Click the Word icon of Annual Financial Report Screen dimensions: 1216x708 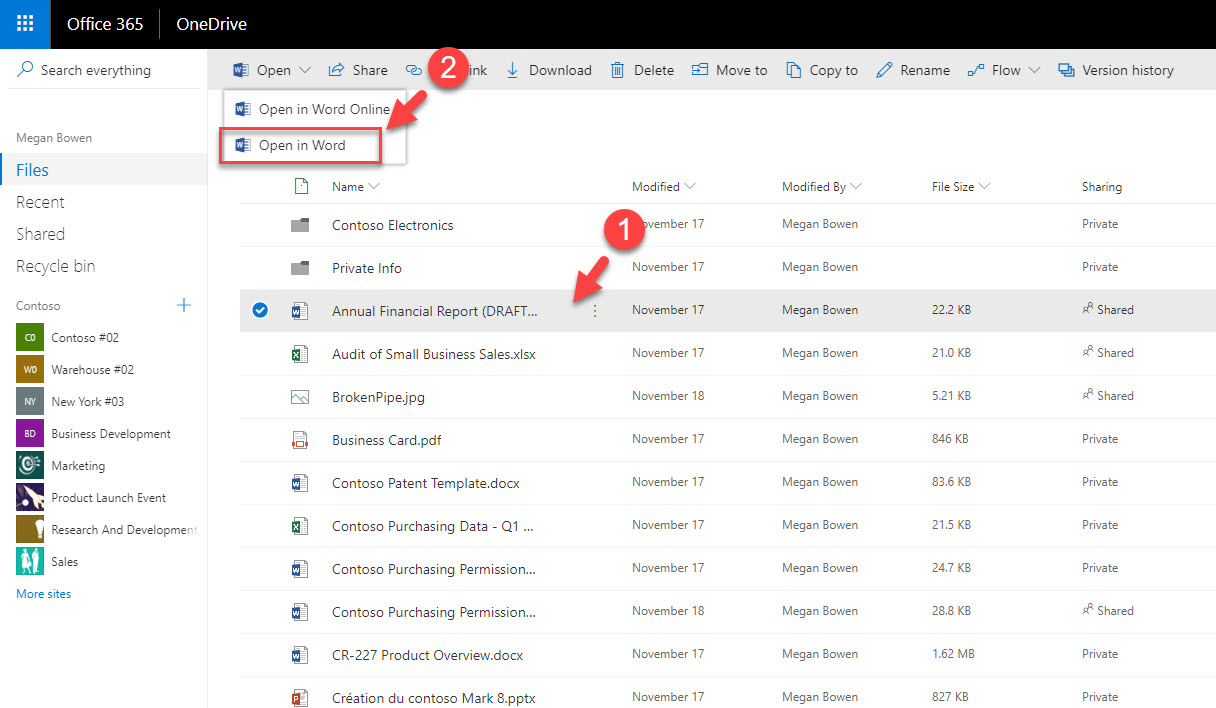point(299,311)
